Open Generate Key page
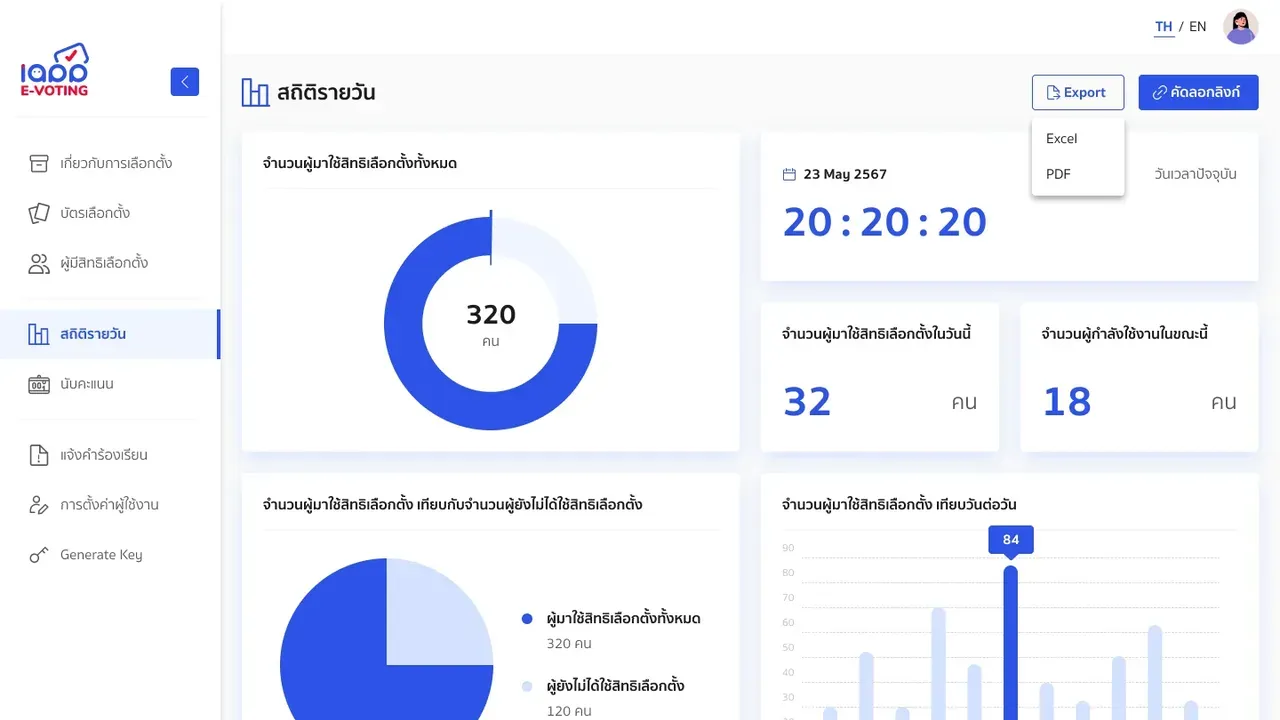The width and height of the screenshot is (1280, 720). [110, 555]
